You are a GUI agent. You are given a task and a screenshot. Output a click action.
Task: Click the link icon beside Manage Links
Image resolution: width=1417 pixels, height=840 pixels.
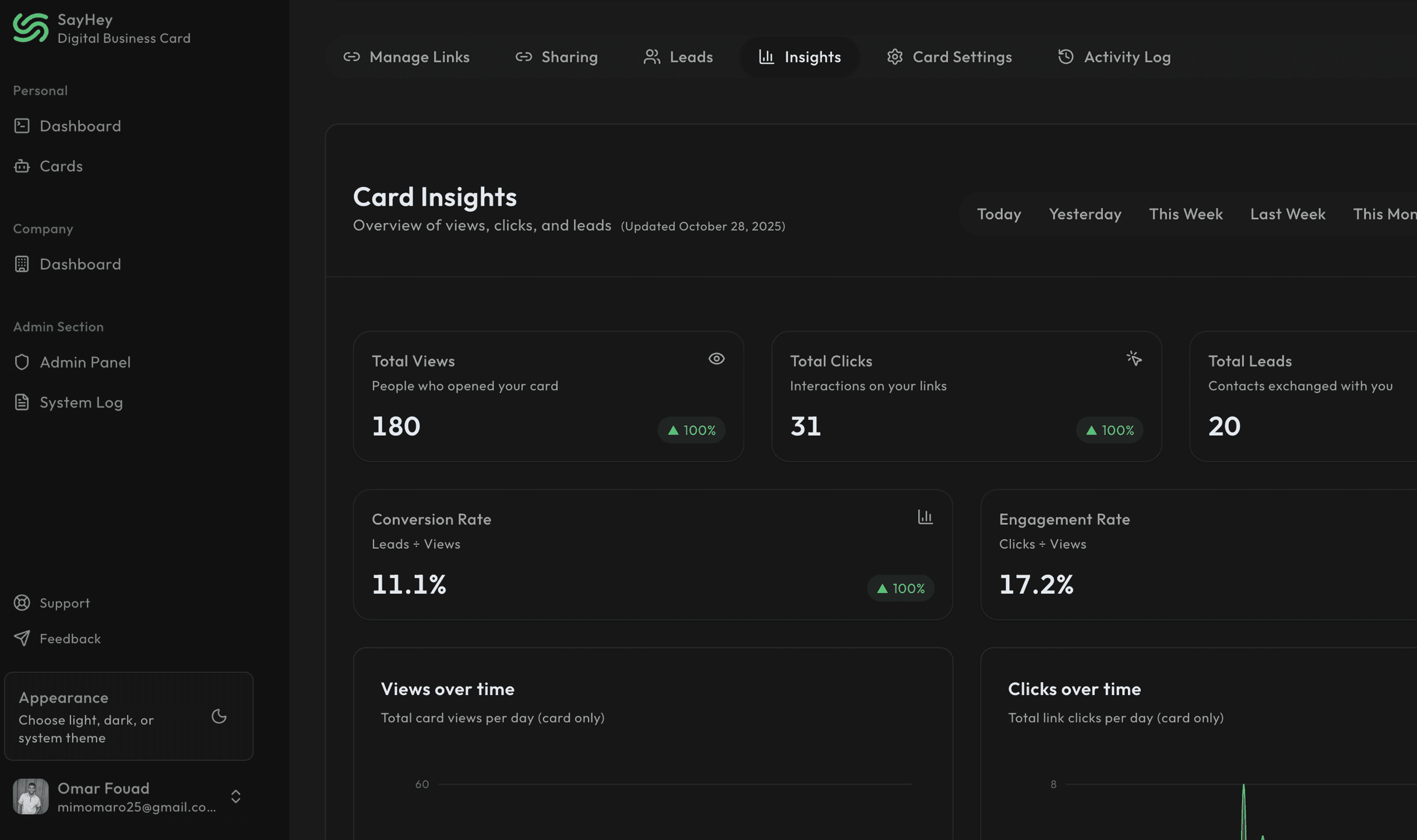tap(351, 57)
